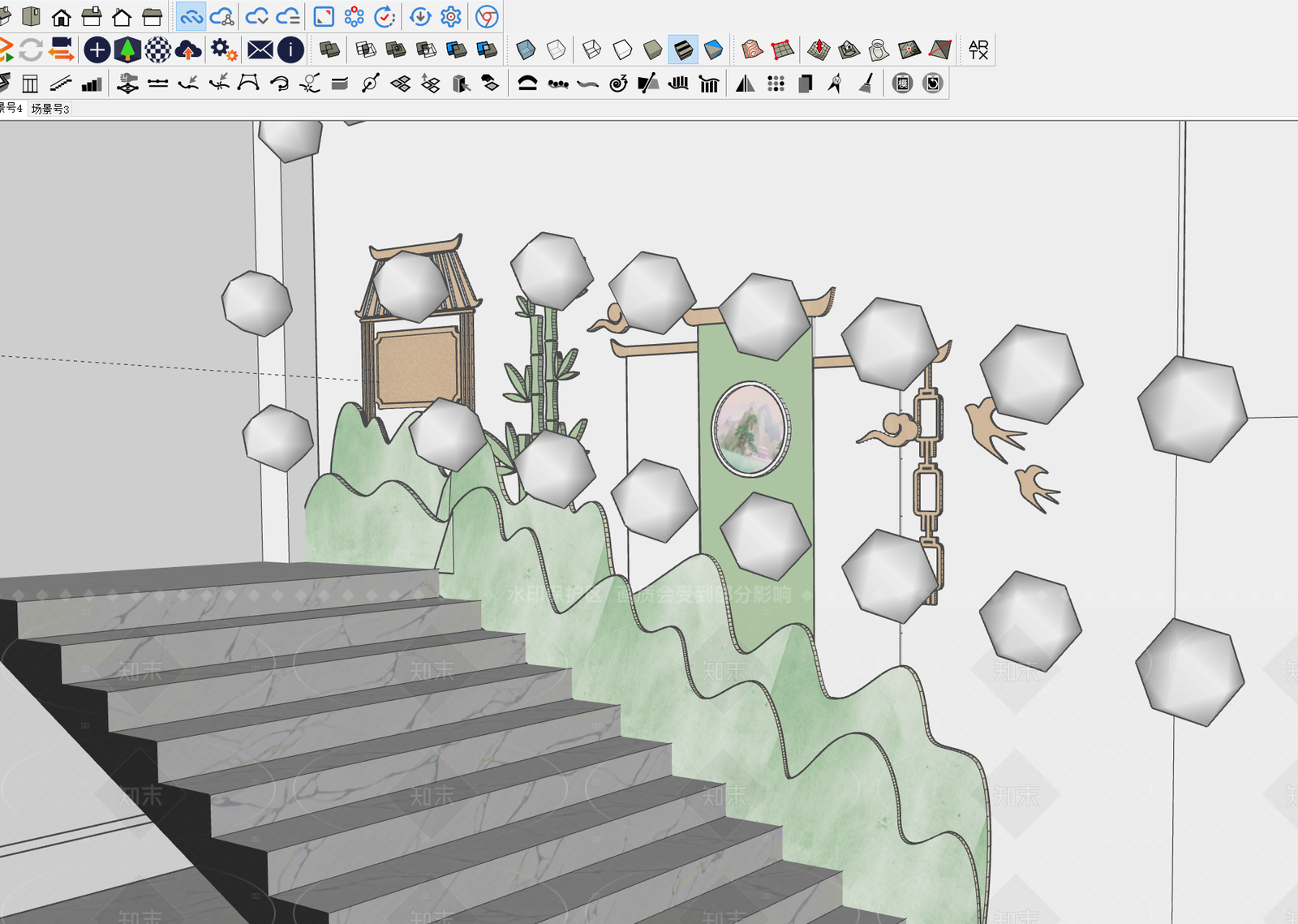Click the black house front view icon
This screenshot has height=924, width=1298.
click(x=61, y=16)
